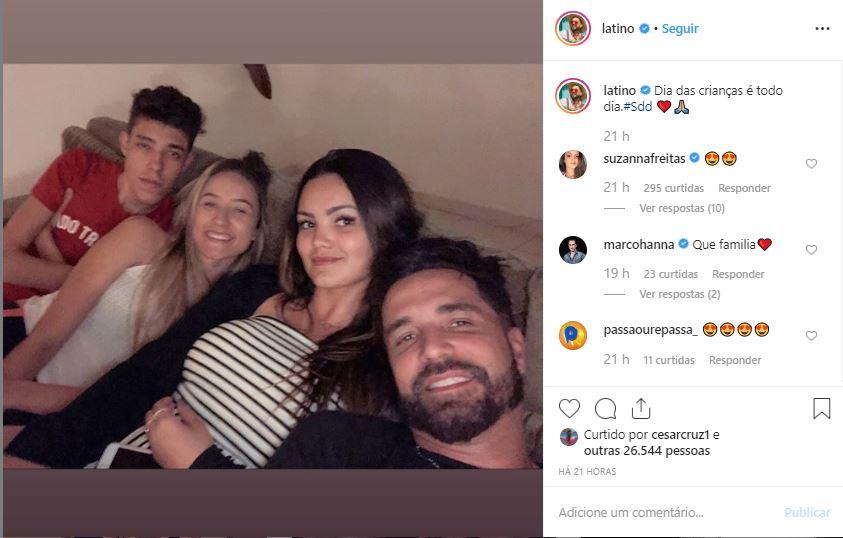The width and height of the screenshot is (843, 538).
Task: Open suzannafreitas avatar next to comment
Action: pos(573,164)
